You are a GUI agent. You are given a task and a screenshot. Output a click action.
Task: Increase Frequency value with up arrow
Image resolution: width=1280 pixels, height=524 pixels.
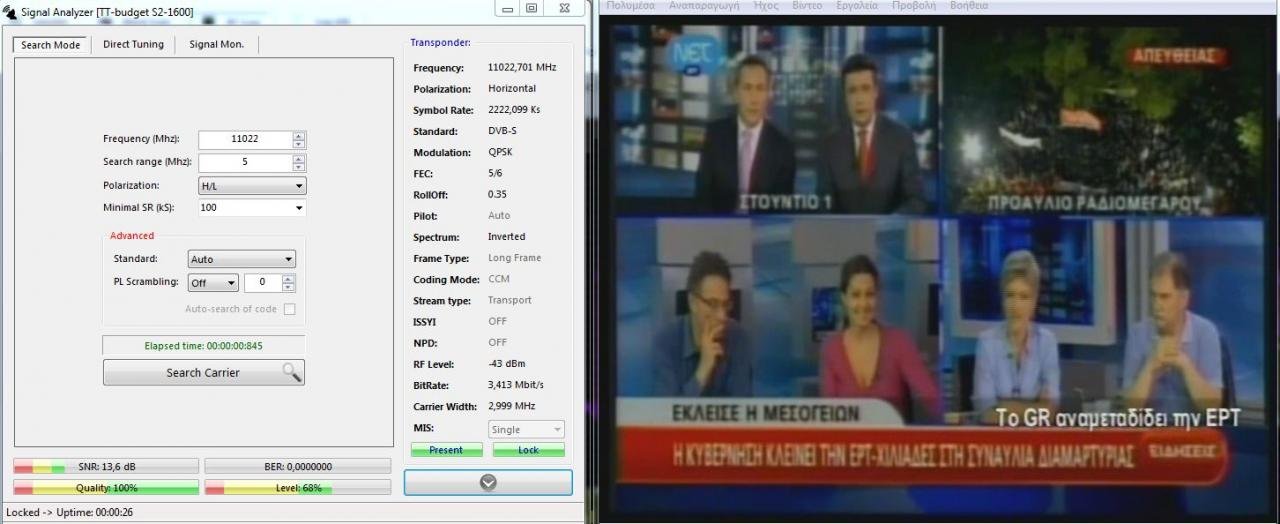click(x=299, y=135)
